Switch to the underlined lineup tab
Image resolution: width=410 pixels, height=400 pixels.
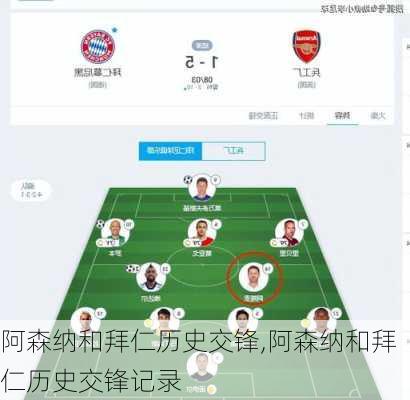point(343,116)
